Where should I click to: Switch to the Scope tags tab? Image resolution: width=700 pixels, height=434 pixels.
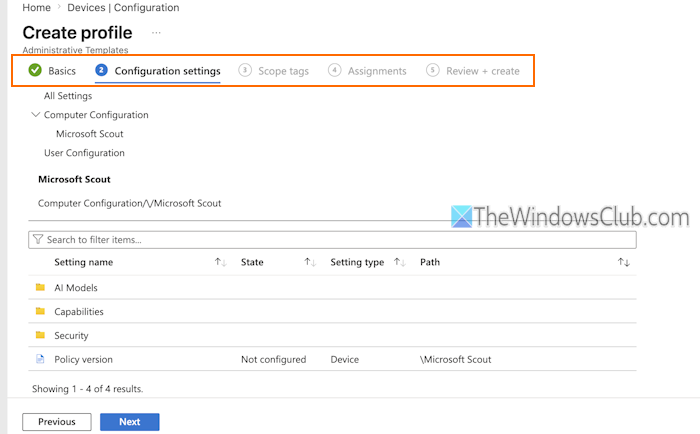283,71
